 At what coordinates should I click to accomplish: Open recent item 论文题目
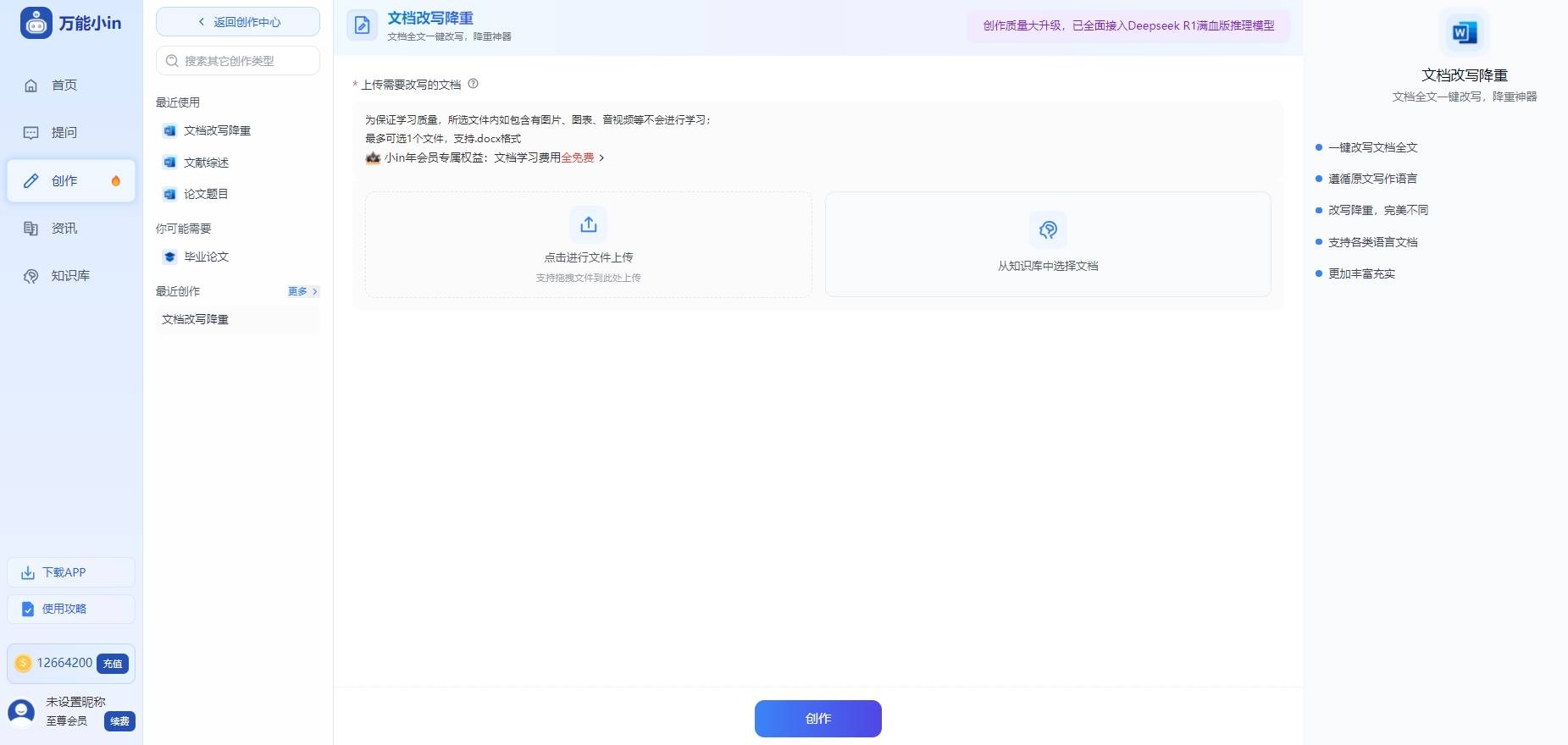pyautogui.click(x=238, y=194)
